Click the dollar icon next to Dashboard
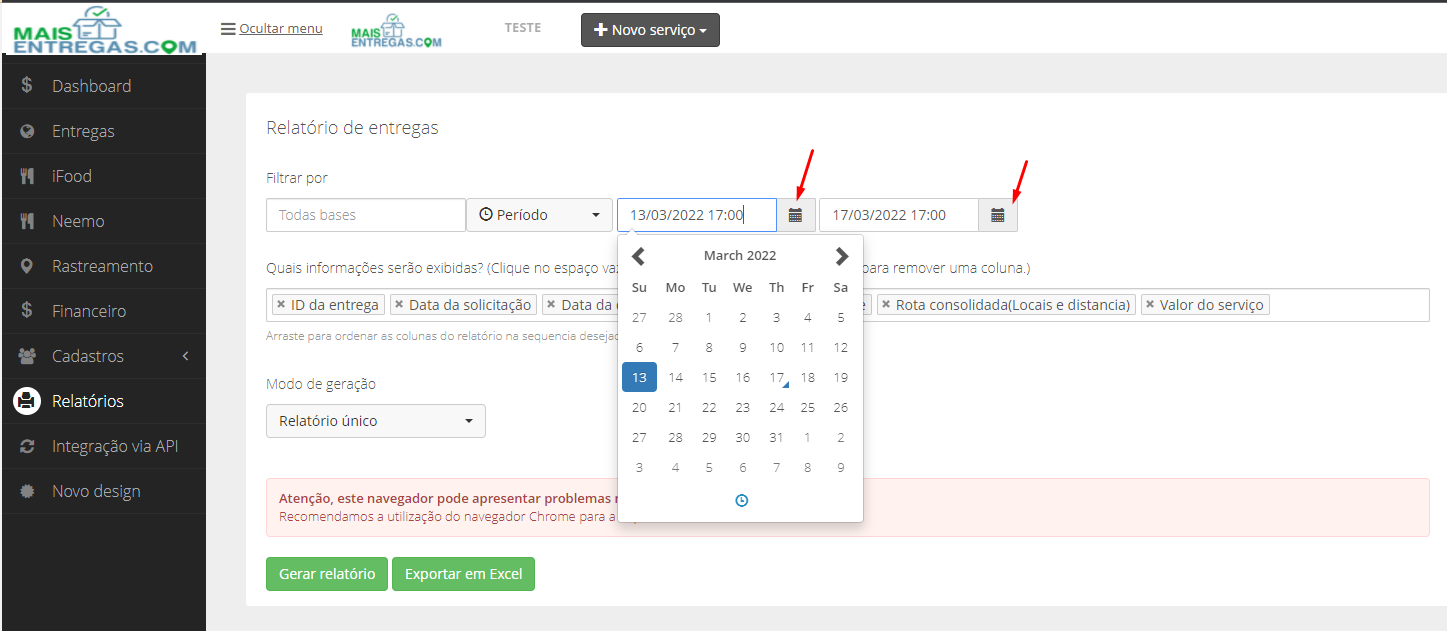Image resolution: width=1447 pixels, height=631 pixels. click(x=27, y=86)
